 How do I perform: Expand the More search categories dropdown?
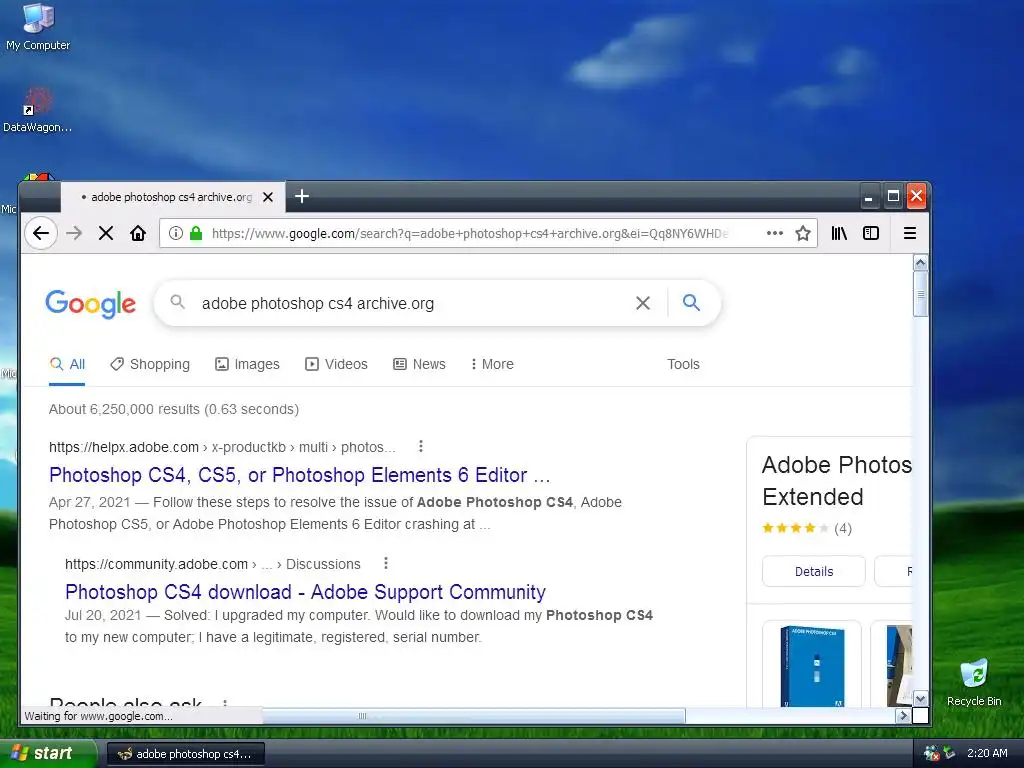pyautogui.click(x=492, y=364)
